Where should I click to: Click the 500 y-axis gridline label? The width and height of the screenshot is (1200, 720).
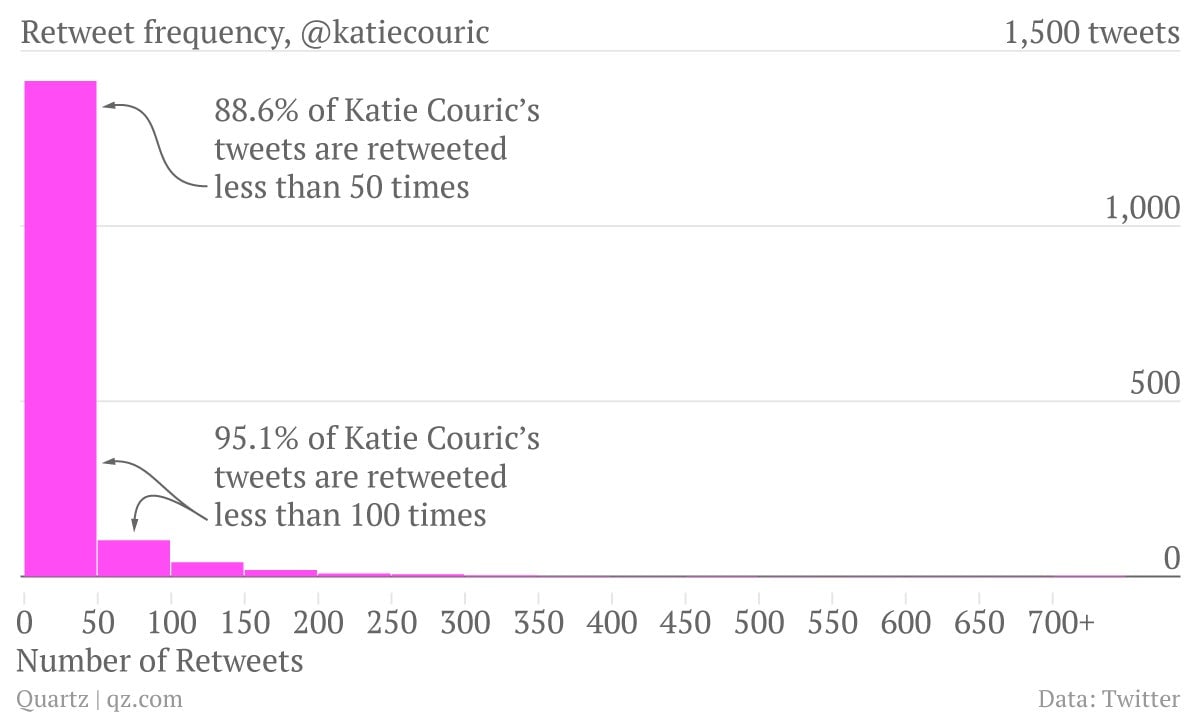pyautogui.click(x=1156, y=383)
